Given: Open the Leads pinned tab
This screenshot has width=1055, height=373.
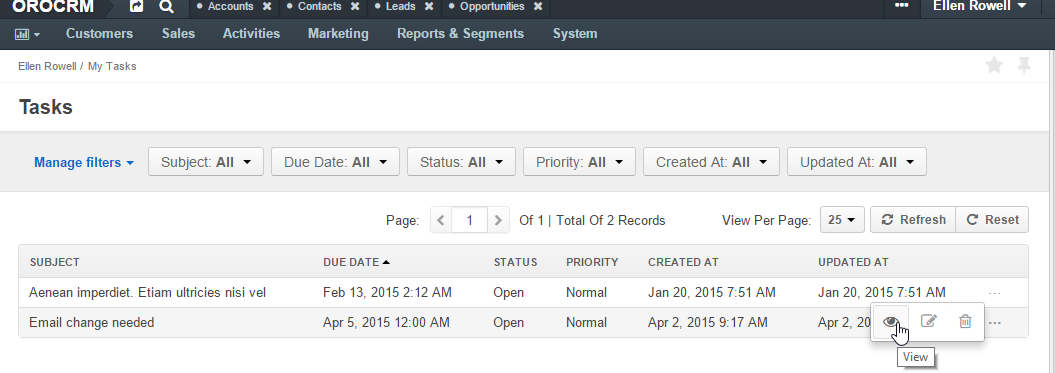Looking at the screenshot, I should (400, 7).
